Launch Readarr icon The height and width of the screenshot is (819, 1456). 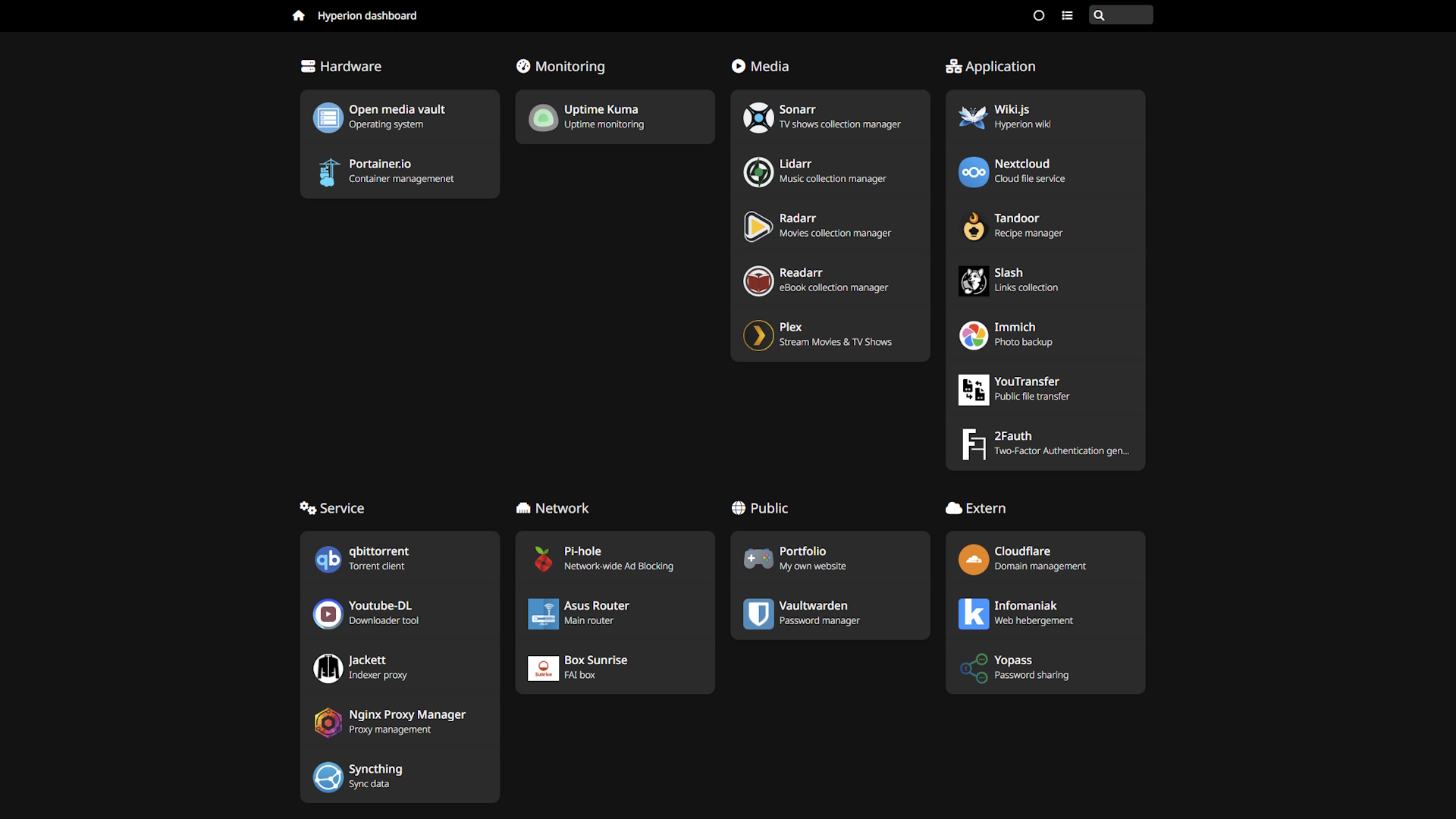click(758, 281)
